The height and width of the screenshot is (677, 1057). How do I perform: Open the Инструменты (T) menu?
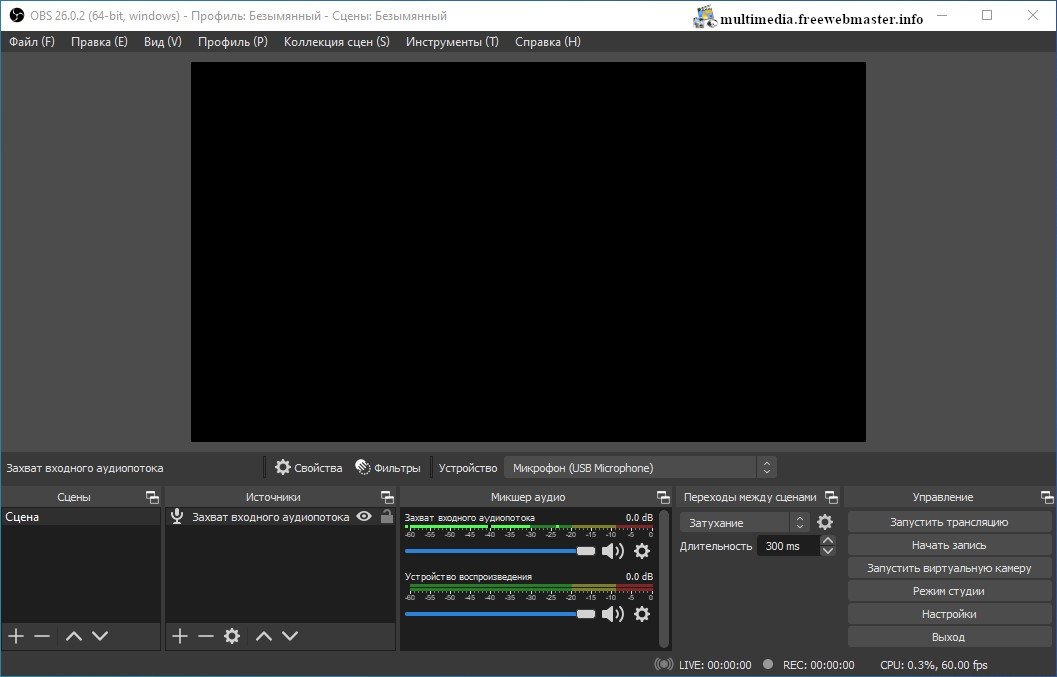pos(452,42)
